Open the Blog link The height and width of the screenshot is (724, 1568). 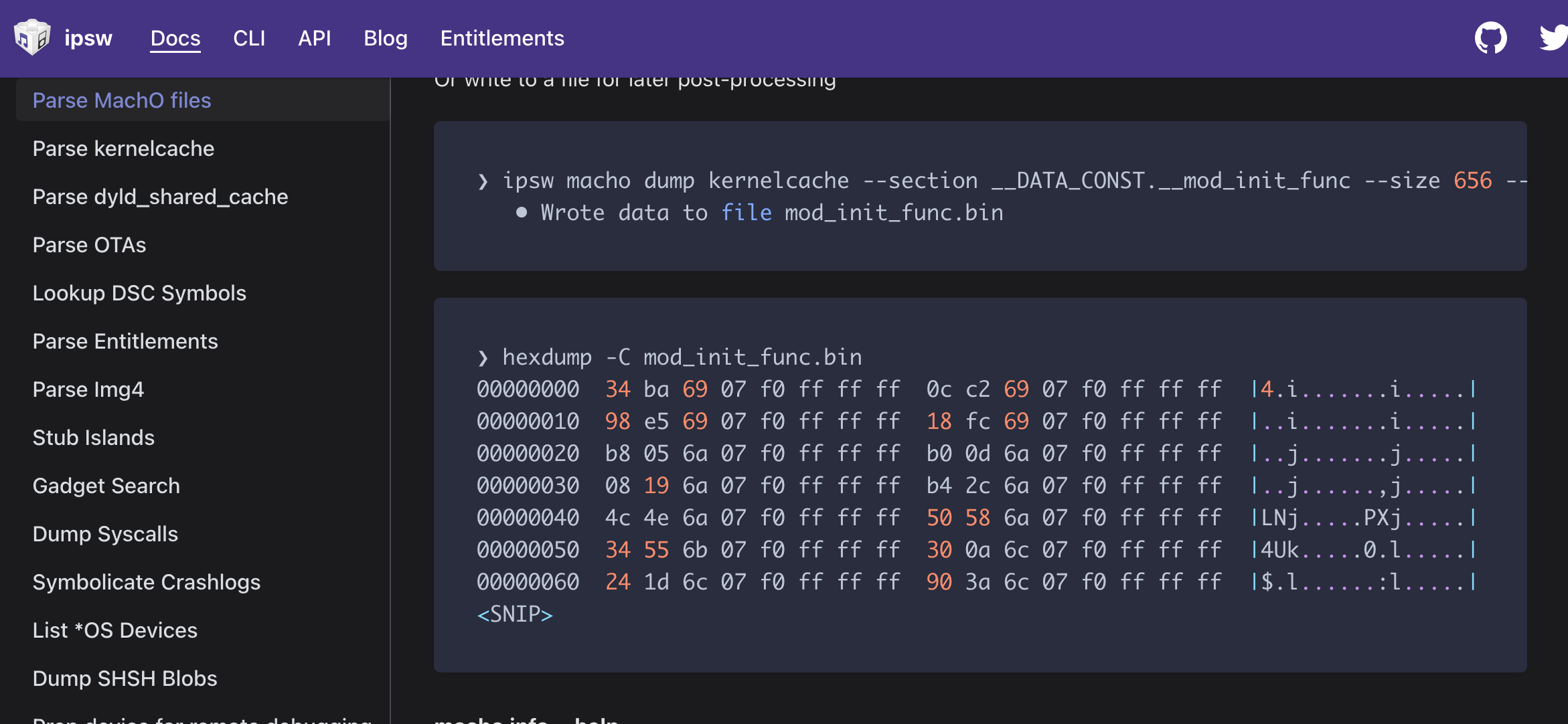pos(386,38)
